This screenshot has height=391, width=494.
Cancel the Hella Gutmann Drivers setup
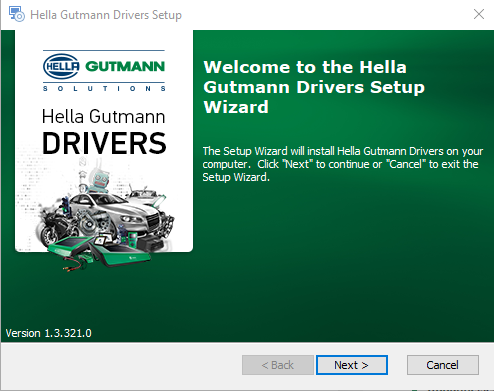click(443, 365)
